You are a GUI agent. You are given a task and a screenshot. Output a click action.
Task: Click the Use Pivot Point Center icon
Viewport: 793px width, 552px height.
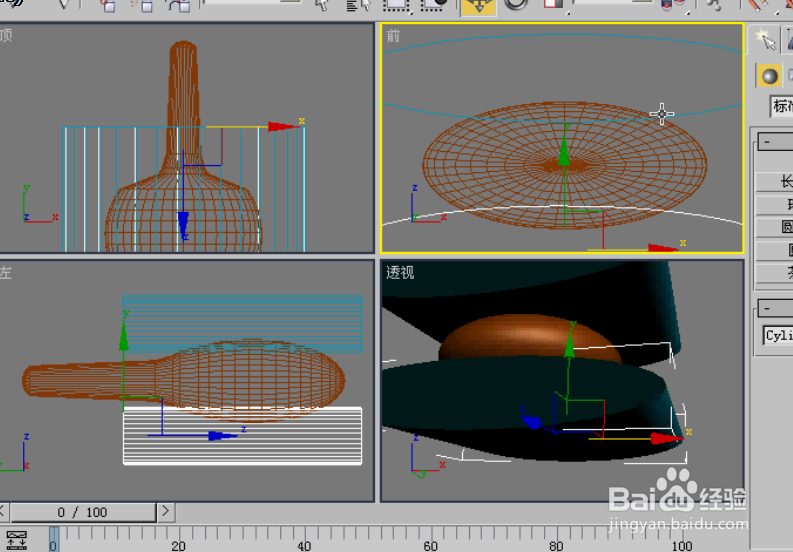[673, 5]
